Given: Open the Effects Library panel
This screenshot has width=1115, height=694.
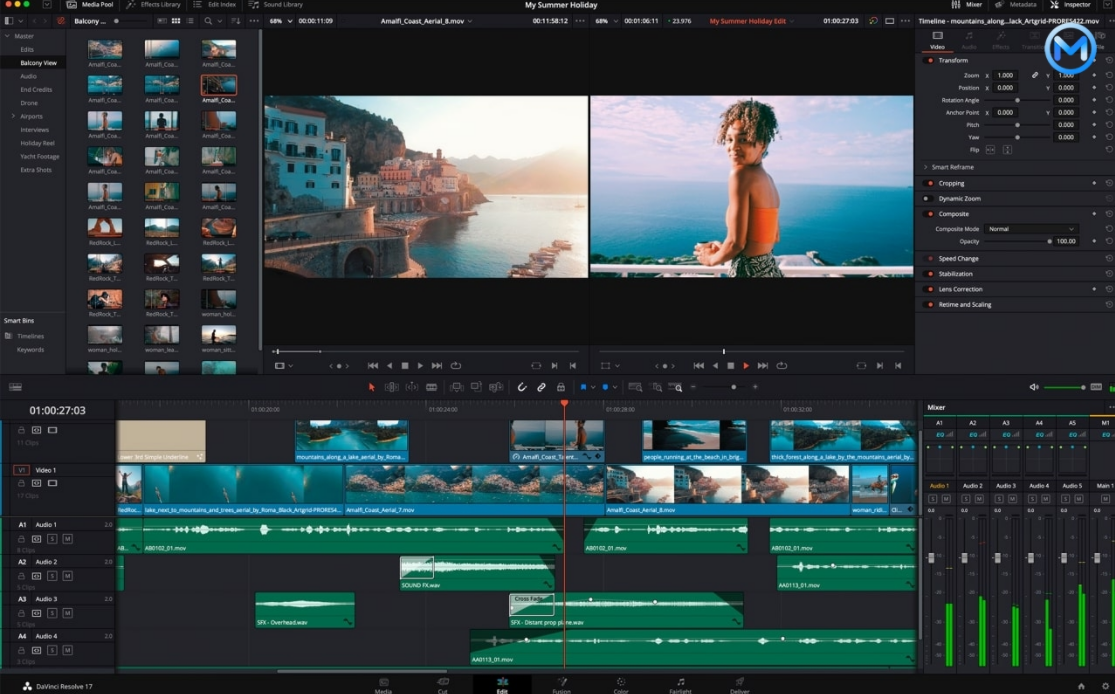Looking at the screenshot, I should [x=154, y=4].
